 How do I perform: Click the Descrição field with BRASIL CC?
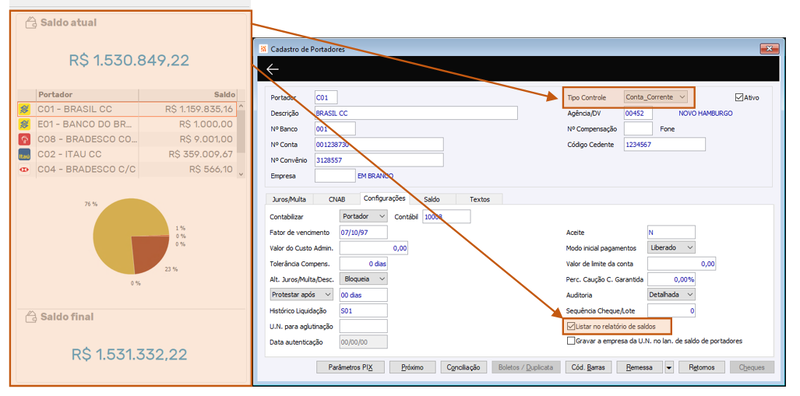click(x=416, y=113)
